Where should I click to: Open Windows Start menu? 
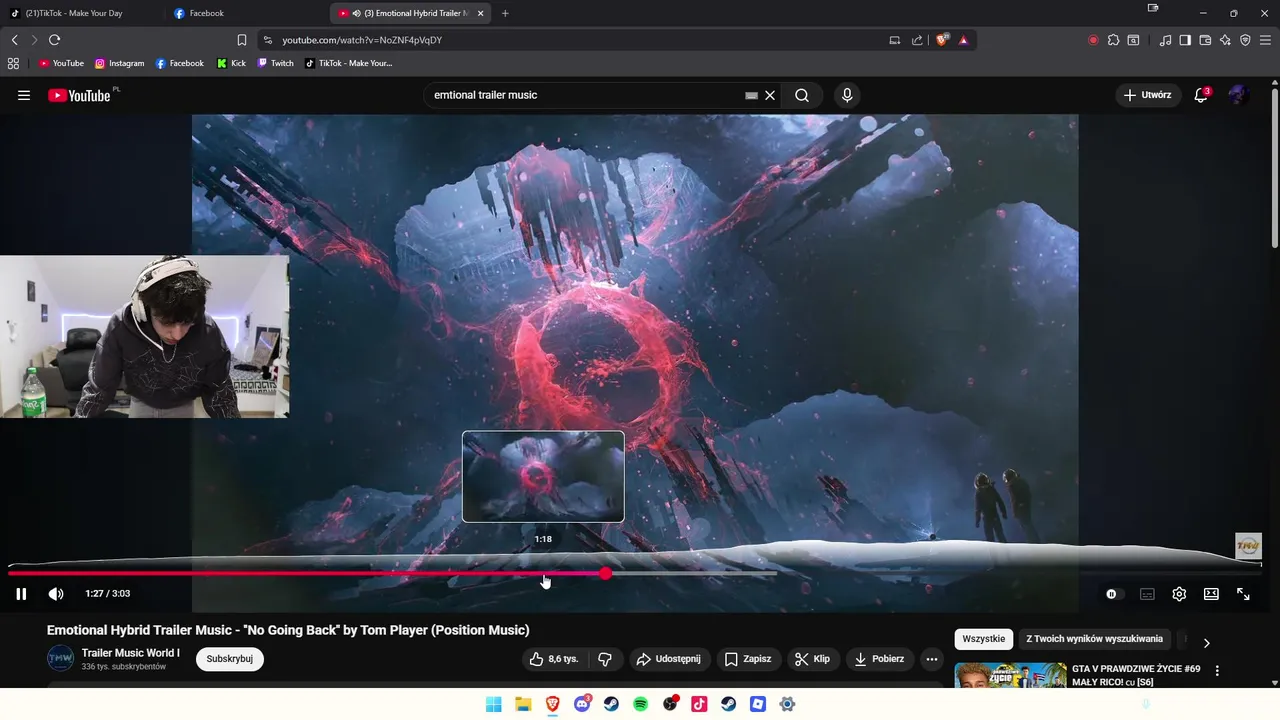tap(493, 704)
